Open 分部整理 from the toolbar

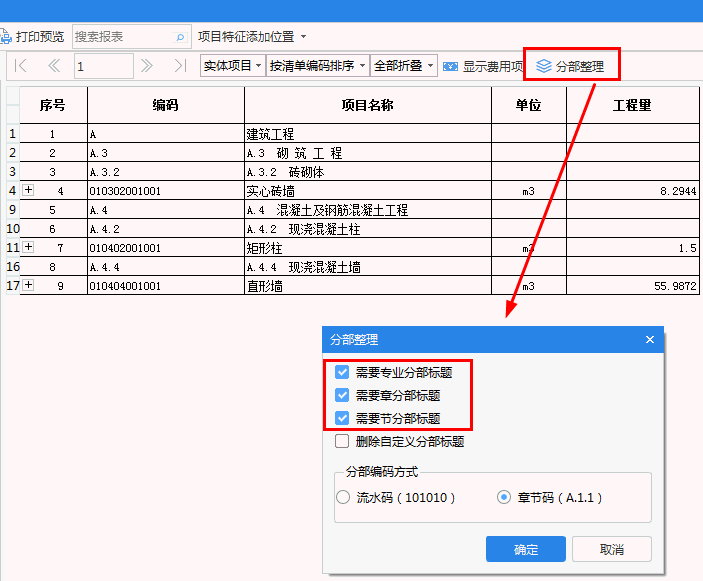coord(571,66)
